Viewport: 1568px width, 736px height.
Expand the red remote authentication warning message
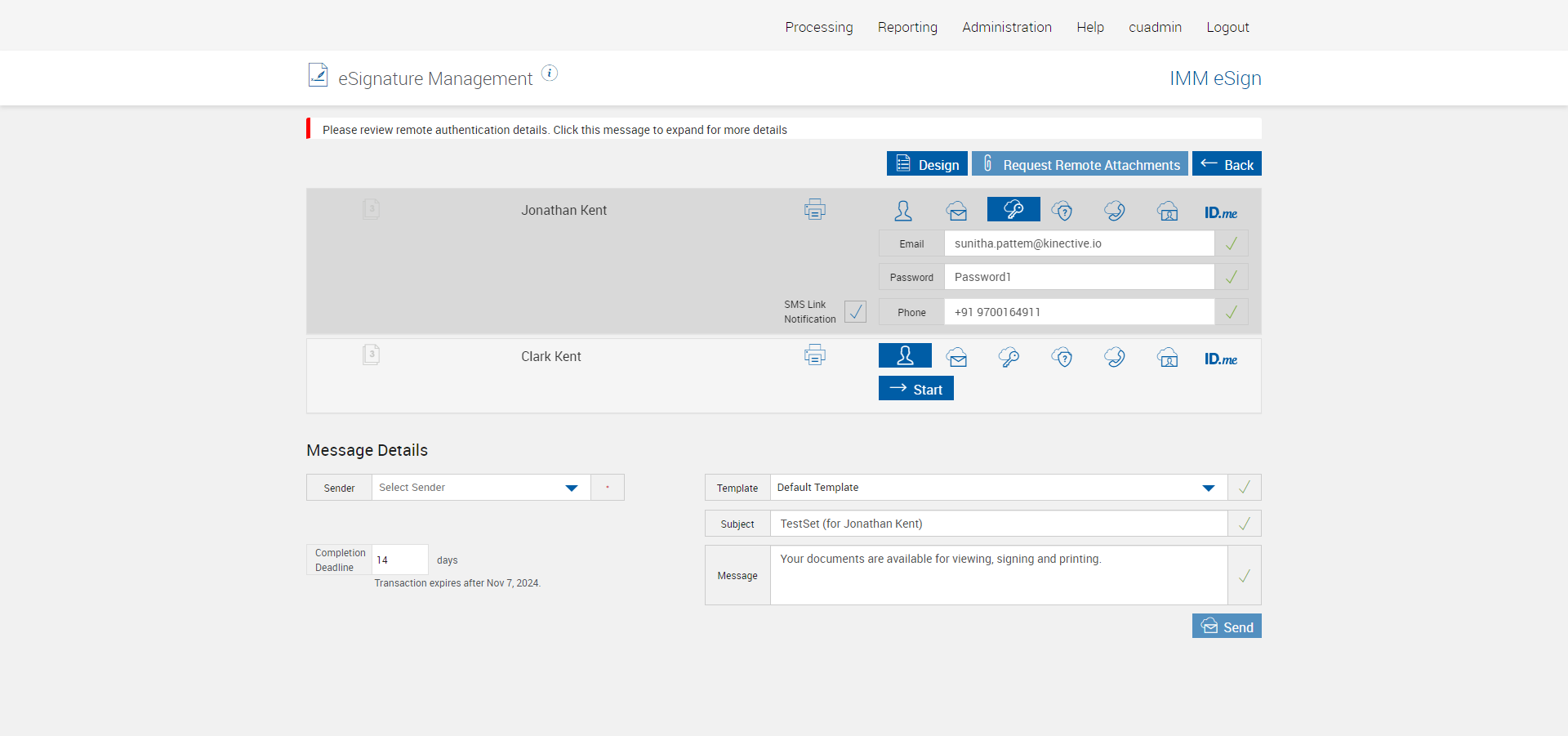[555, 130]
